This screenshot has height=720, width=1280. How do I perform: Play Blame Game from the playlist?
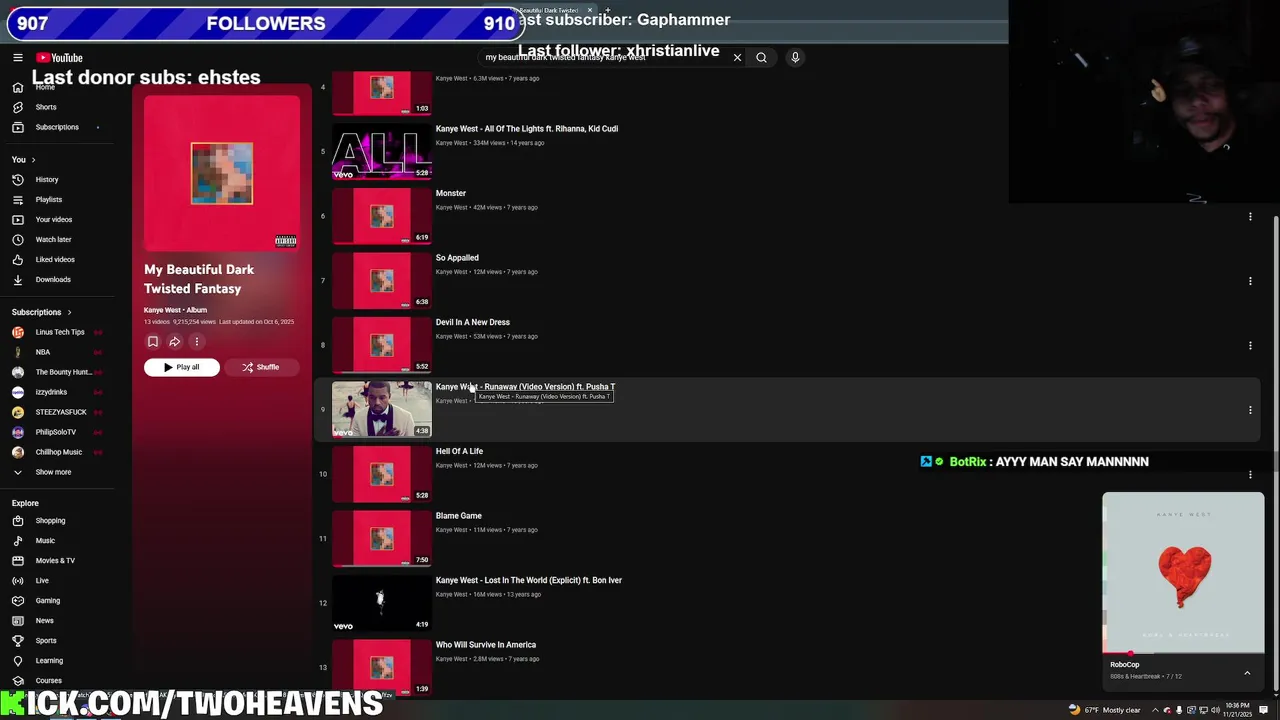point(459,516)
